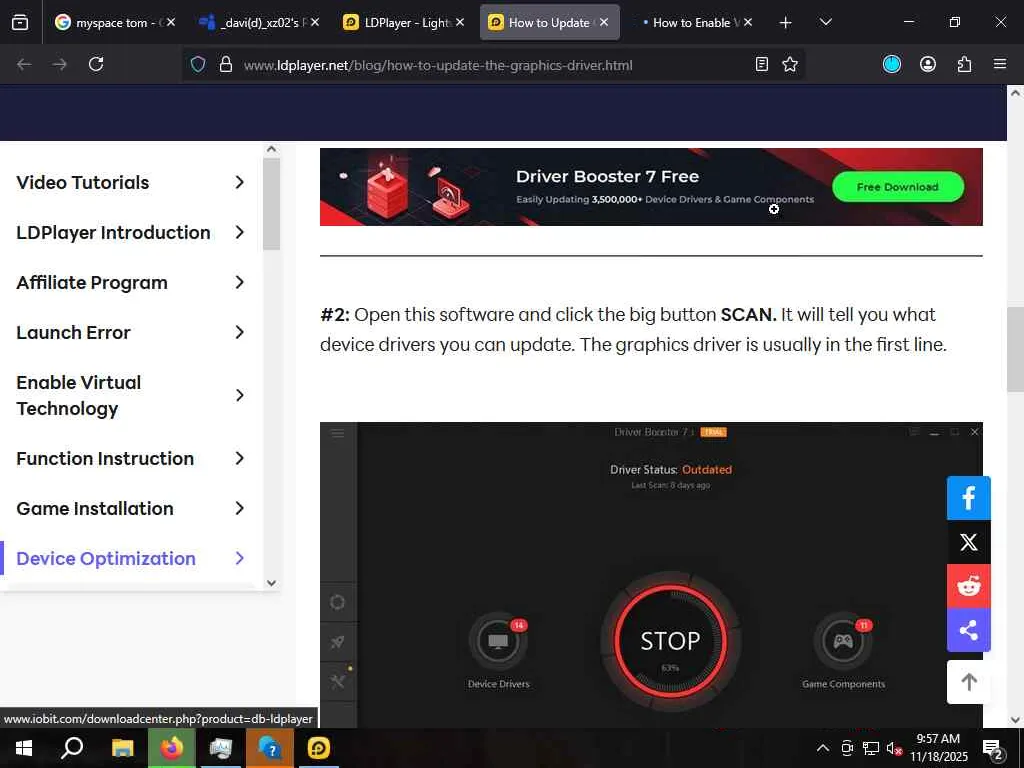Open a new browser tab
This screenshot has height=768, width=1024.
786,23
